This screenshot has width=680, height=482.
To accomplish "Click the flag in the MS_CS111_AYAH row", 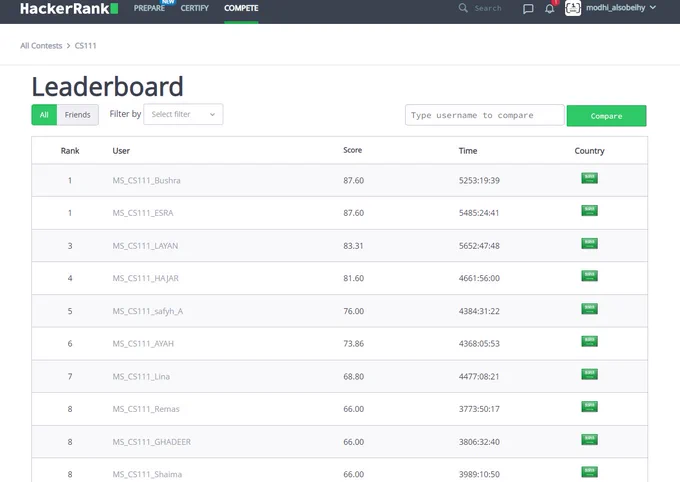I will [589, 341].
